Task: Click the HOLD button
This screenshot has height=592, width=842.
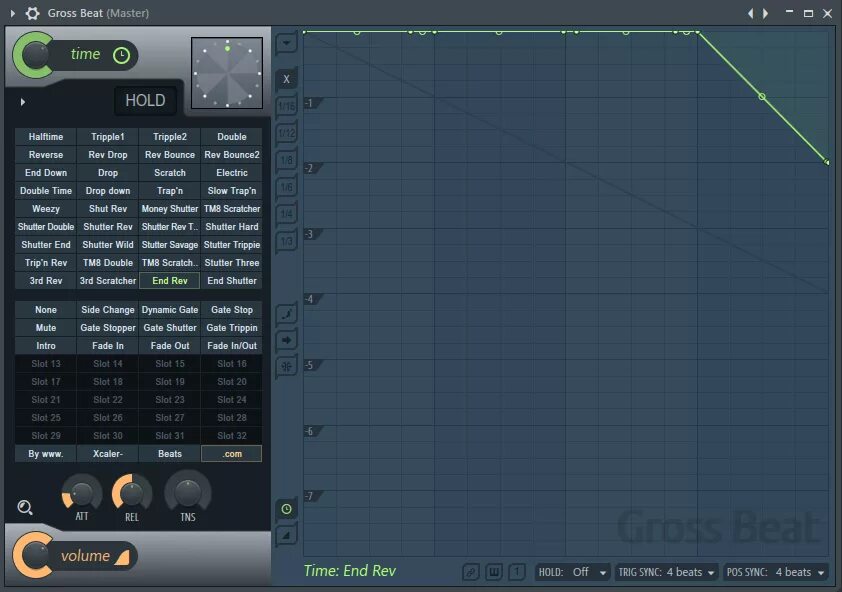Action: coord(145,100)
